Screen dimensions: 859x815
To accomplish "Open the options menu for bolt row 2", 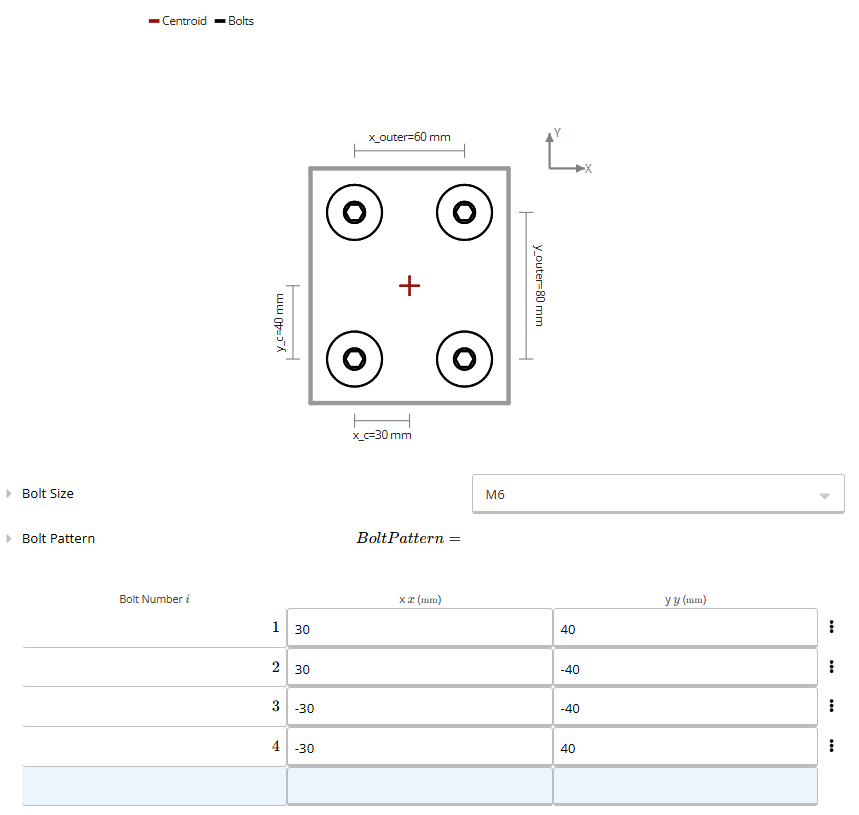I will 831,667.
